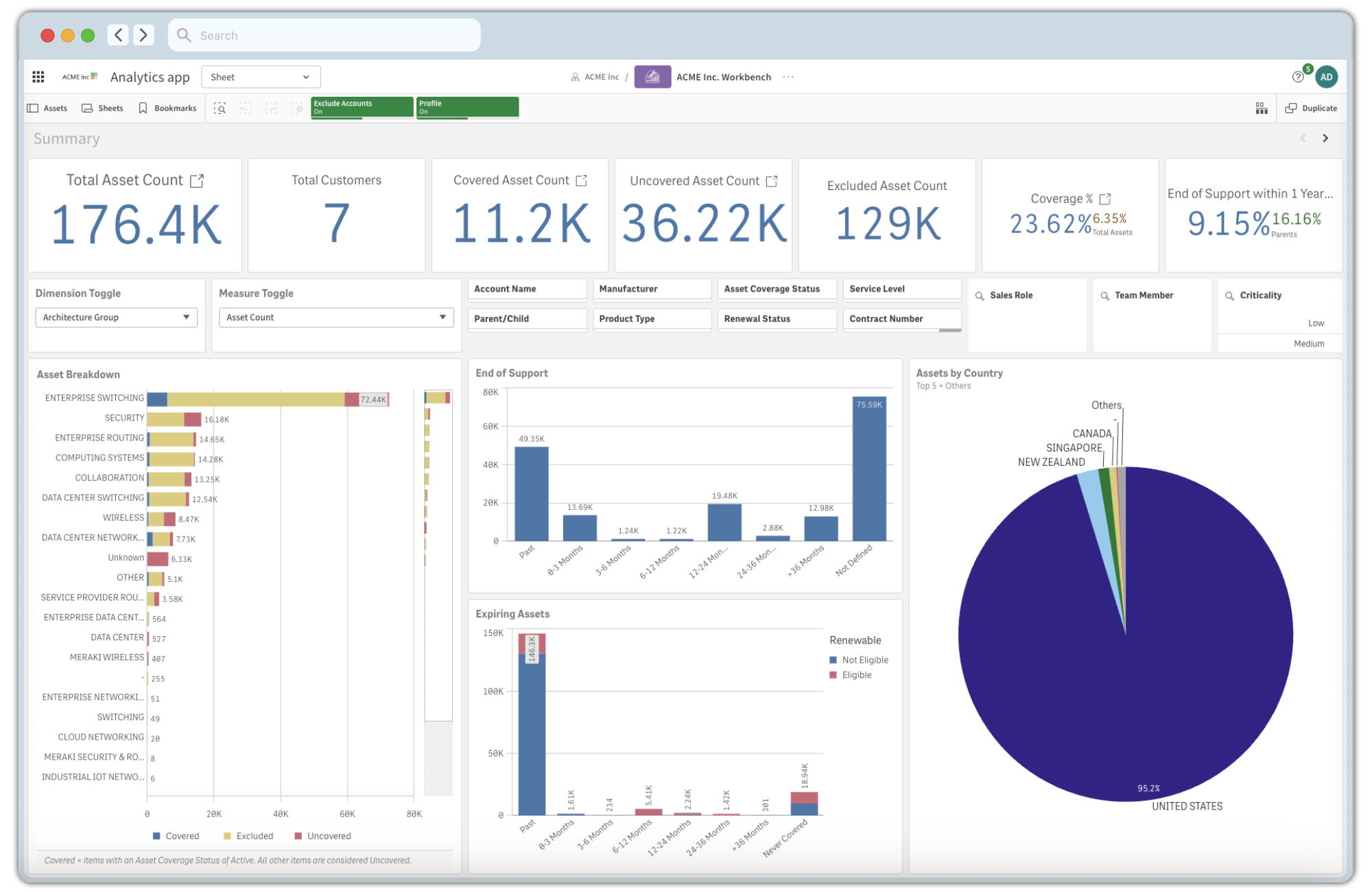Click the Coverage % drill-through icon
Viewport: 1372px width, 892px height.
tap(1105, 199)
